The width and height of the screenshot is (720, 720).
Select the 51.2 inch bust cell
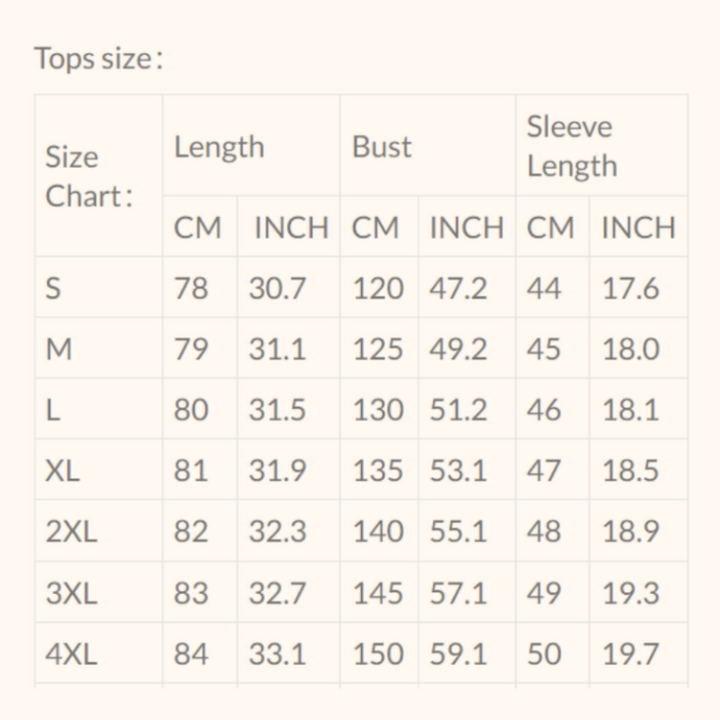coord(458,410)
